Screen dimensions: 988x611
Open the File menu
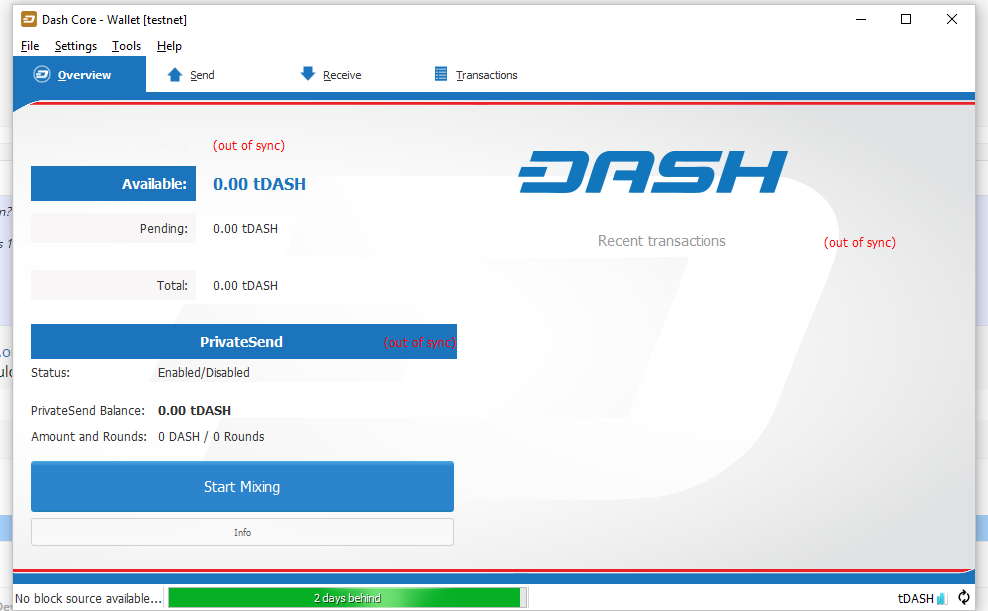pyautogui.click(x=30, y=46)
